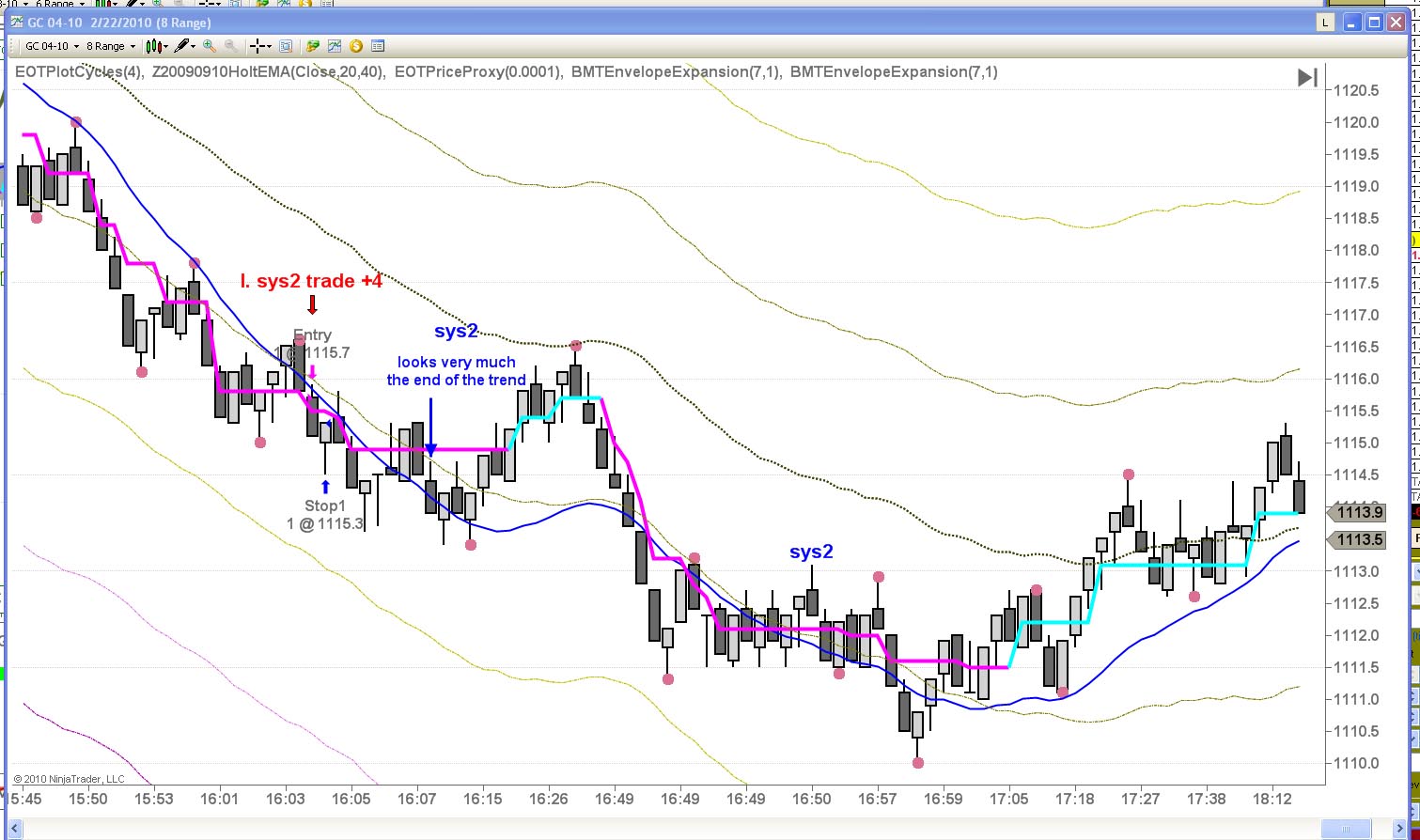The width and height of the screenshot is (1420, 840).
Task: Select the 'l. sys2 trade +4' annotation
Action: pos(312,280)
